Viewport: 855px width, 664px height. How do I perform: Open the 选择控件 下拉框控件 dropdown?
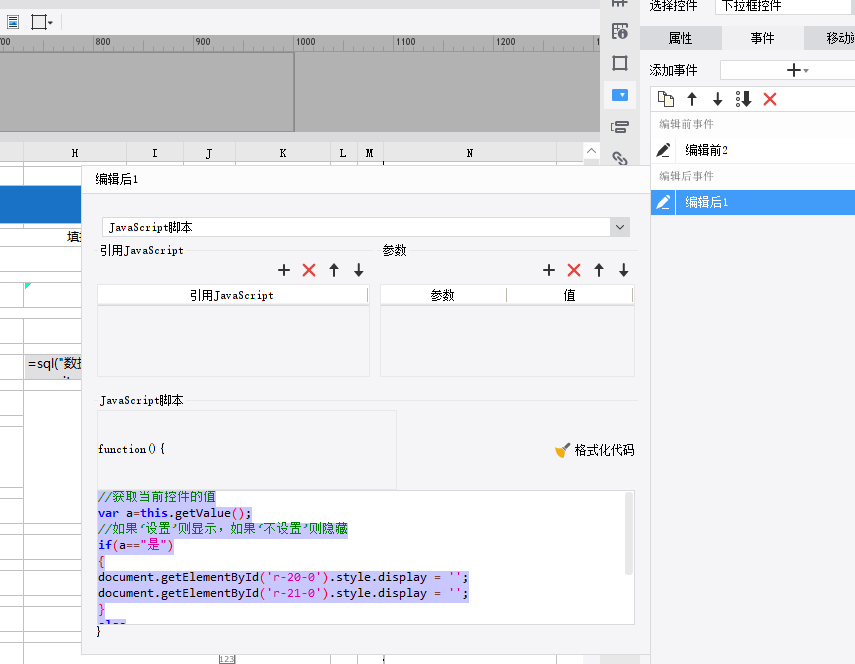coord(785,6)
